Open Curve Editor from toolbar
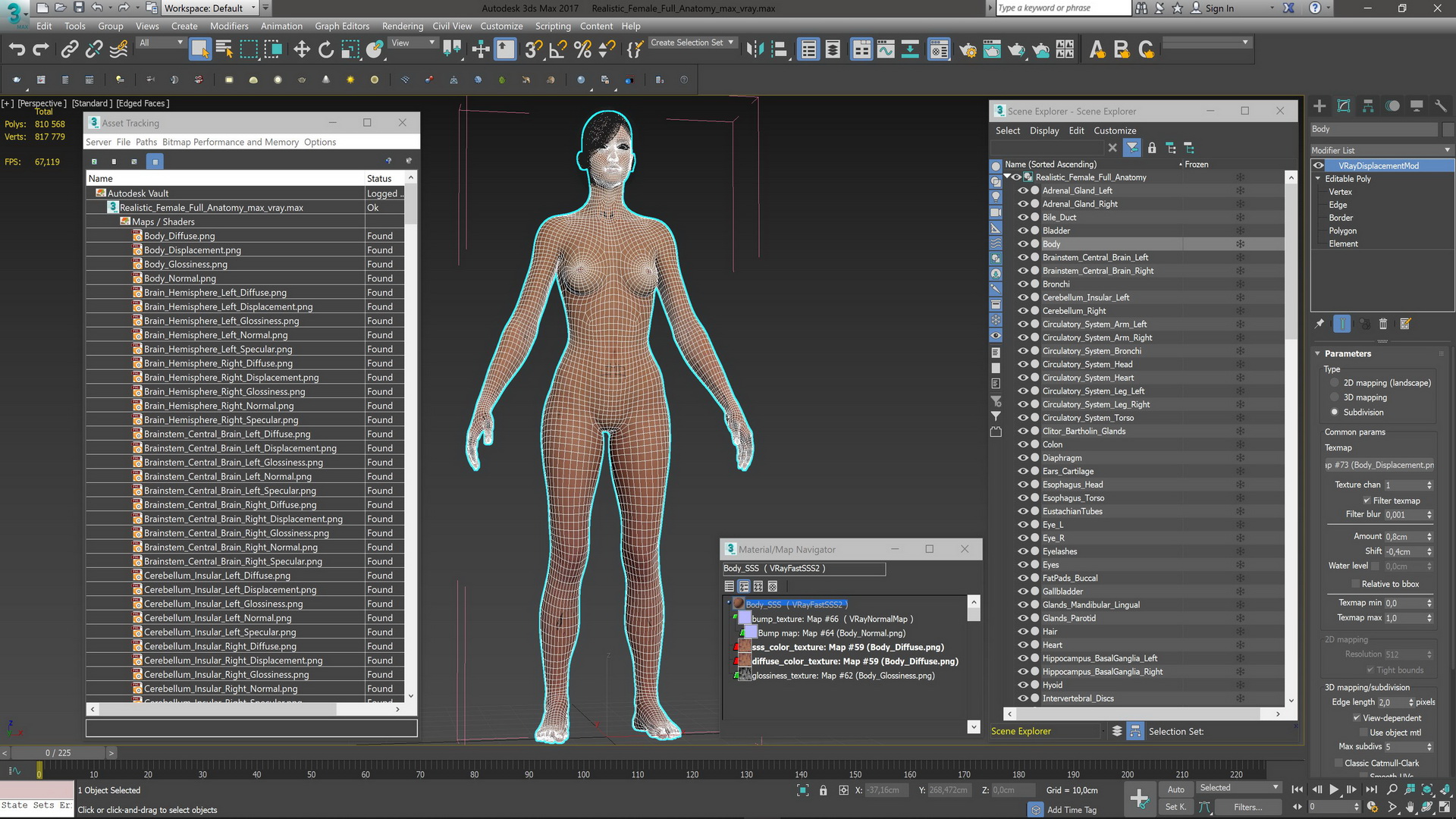This screenshot has width=1456, height=819. click(x=886, y=50)
